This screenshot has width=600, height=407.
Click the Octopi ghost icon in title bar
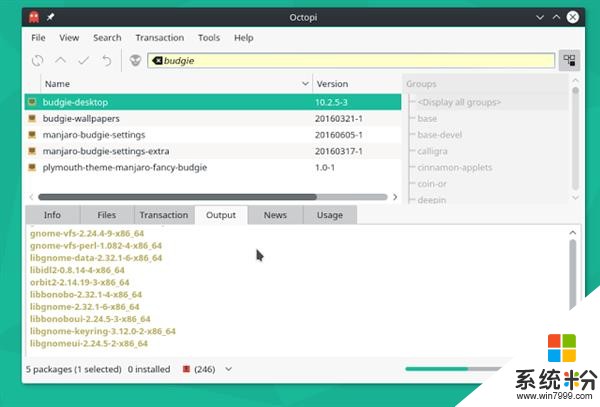click(34, 17)
